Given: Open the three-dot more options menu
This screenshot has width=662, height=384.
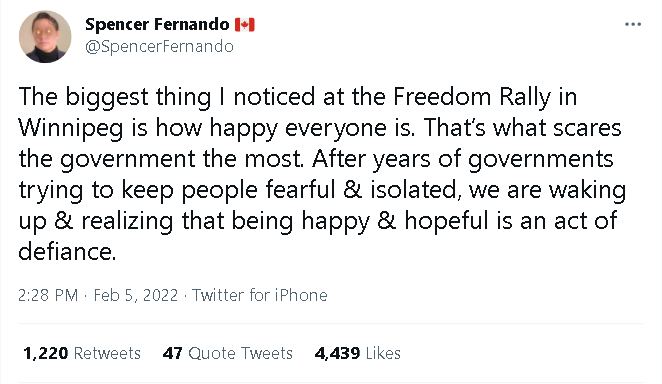Looking at the screenshot, I should [x=633, y=24].
